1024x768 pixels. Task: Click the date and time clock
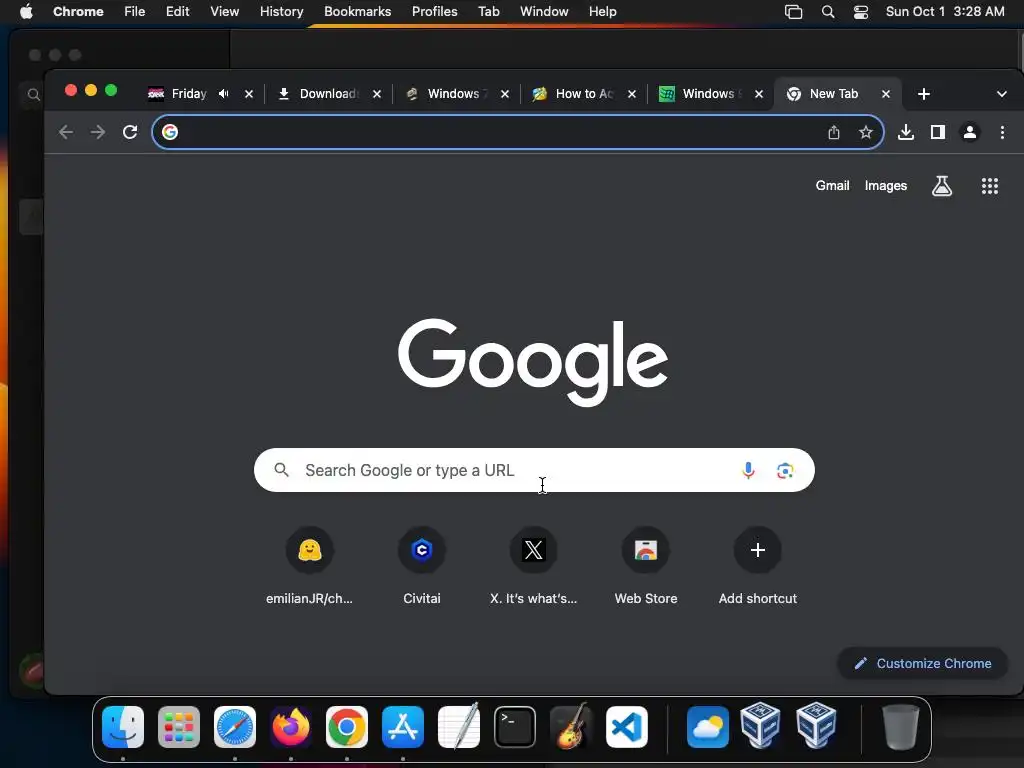945,11
